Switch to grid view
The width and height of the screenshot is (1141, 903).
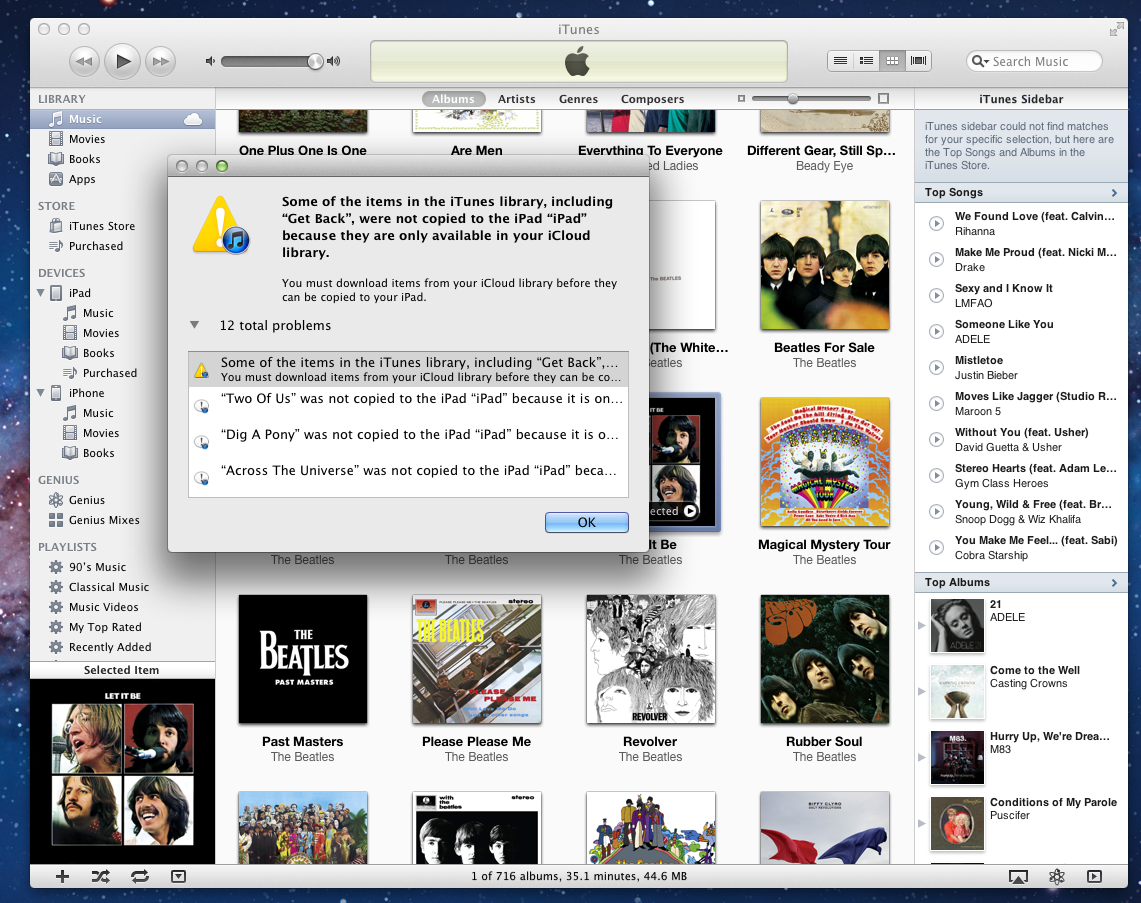point(892,60)
